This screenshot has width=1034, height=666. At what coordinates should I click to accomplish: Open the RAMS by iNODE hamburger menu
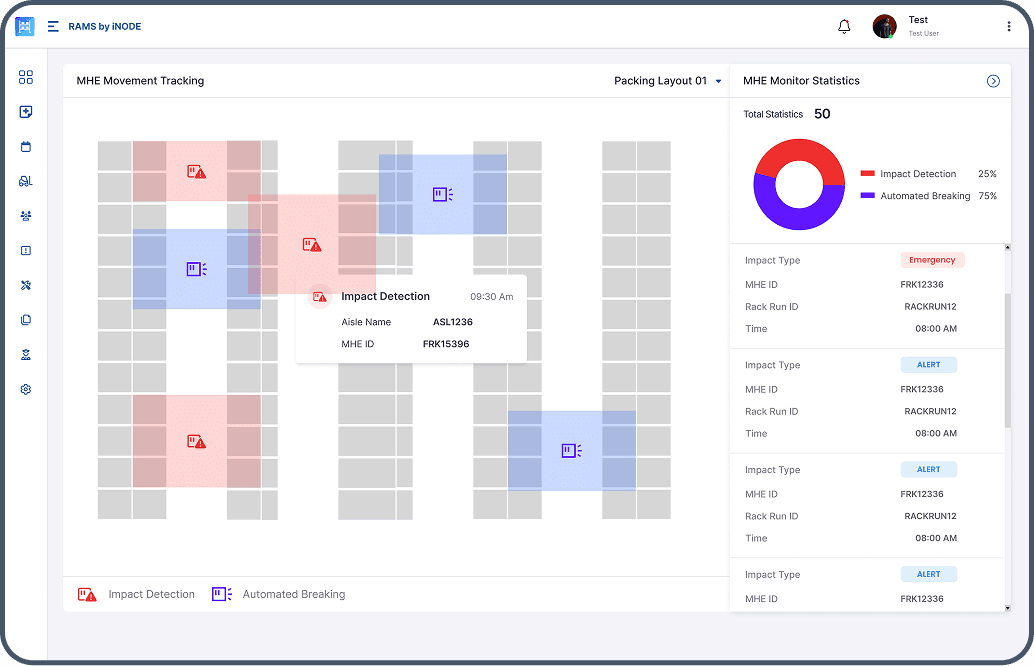[x=52, y=26]
